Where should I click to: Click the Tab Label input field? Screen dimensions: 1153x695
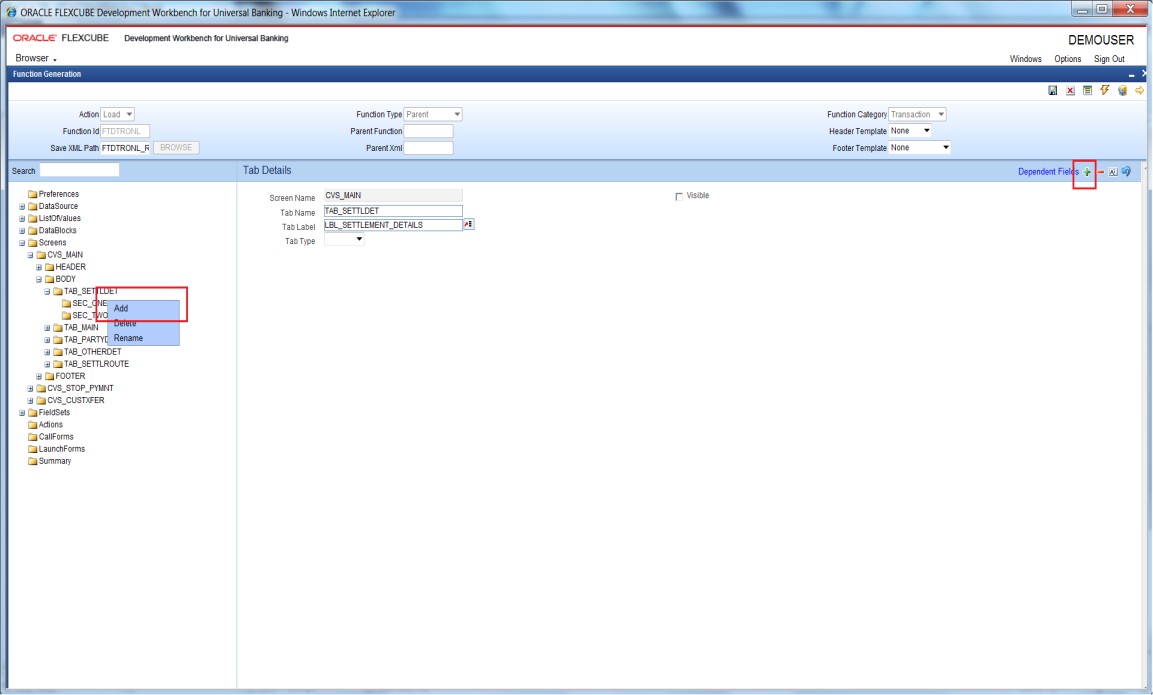pyautogui.click(x=393, y=225)
